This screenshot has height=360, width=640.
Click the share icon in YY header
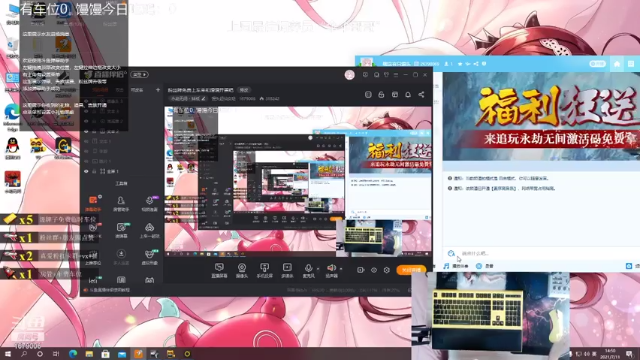(476, 64)
